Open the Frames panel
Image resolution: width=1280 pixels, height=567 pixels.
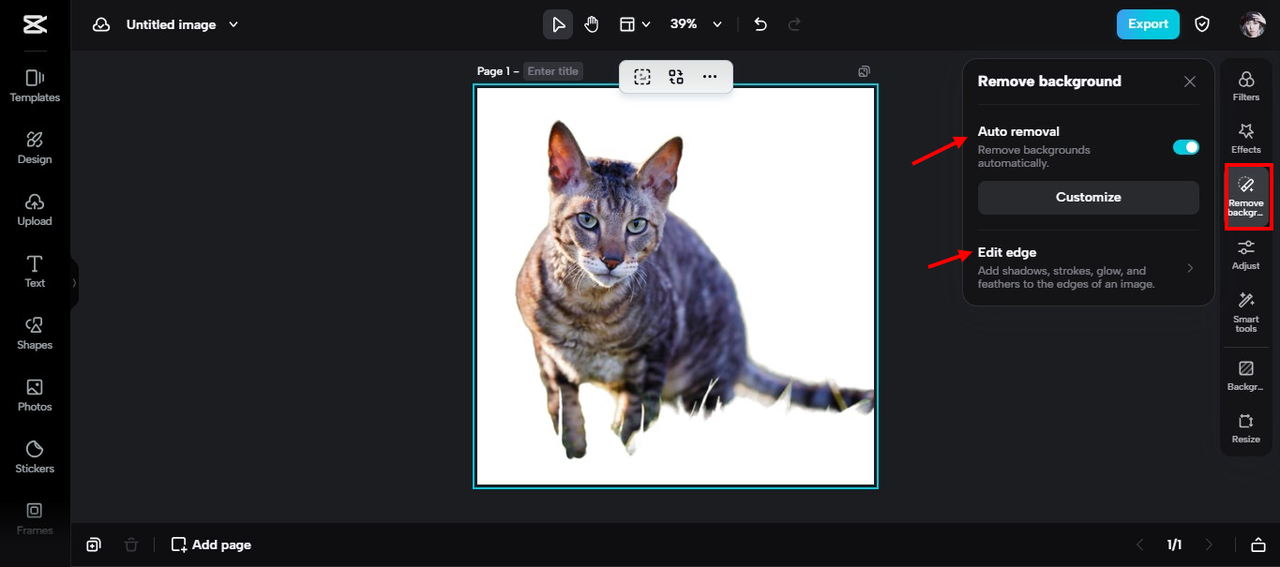point(35,519)
